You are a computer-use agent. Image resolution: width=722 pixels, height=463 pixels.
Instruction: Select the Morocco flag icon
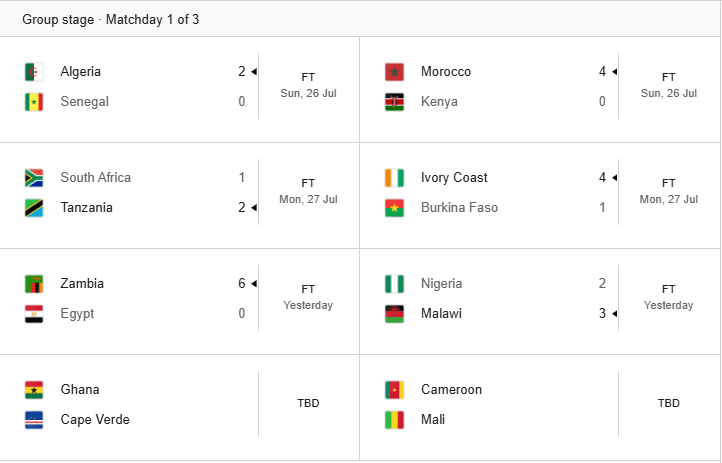coord(395,72)
